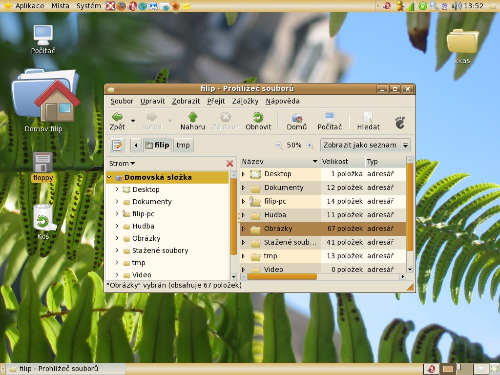This screenshot has height=375, width=500.
Task: Click the filip path bar button
Action: click(x=157, y=145)
